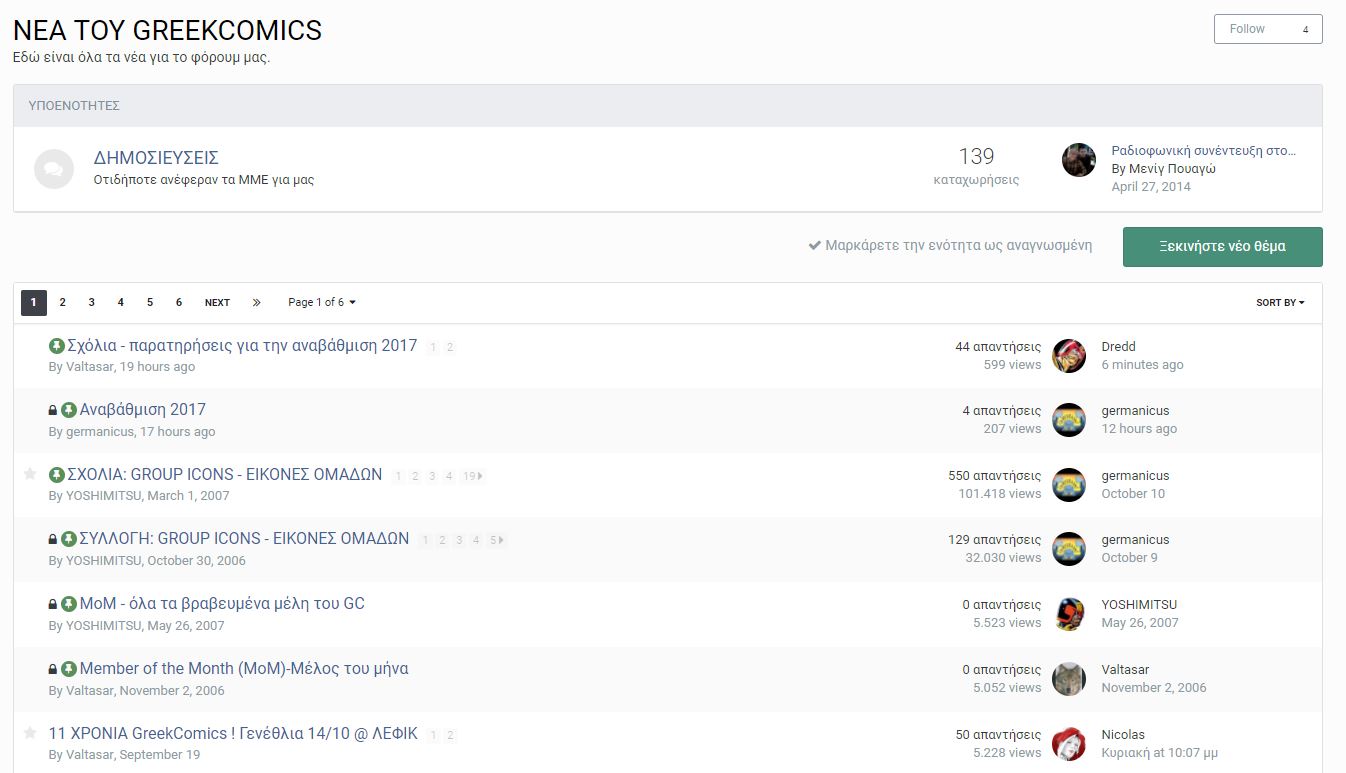Expand more pages arrow after 19 in ΣΧΟΛΙΑ topic
Viewport: 1346px width, 773px height.
tap(481, 476)
